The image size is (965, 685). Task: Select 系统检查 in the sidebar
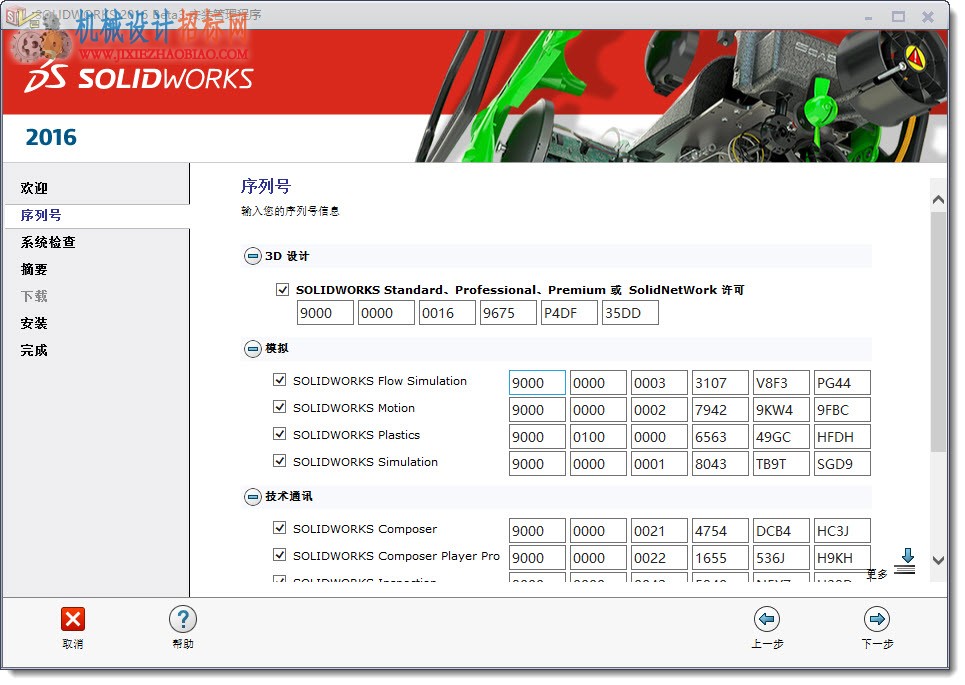(48, 242)
